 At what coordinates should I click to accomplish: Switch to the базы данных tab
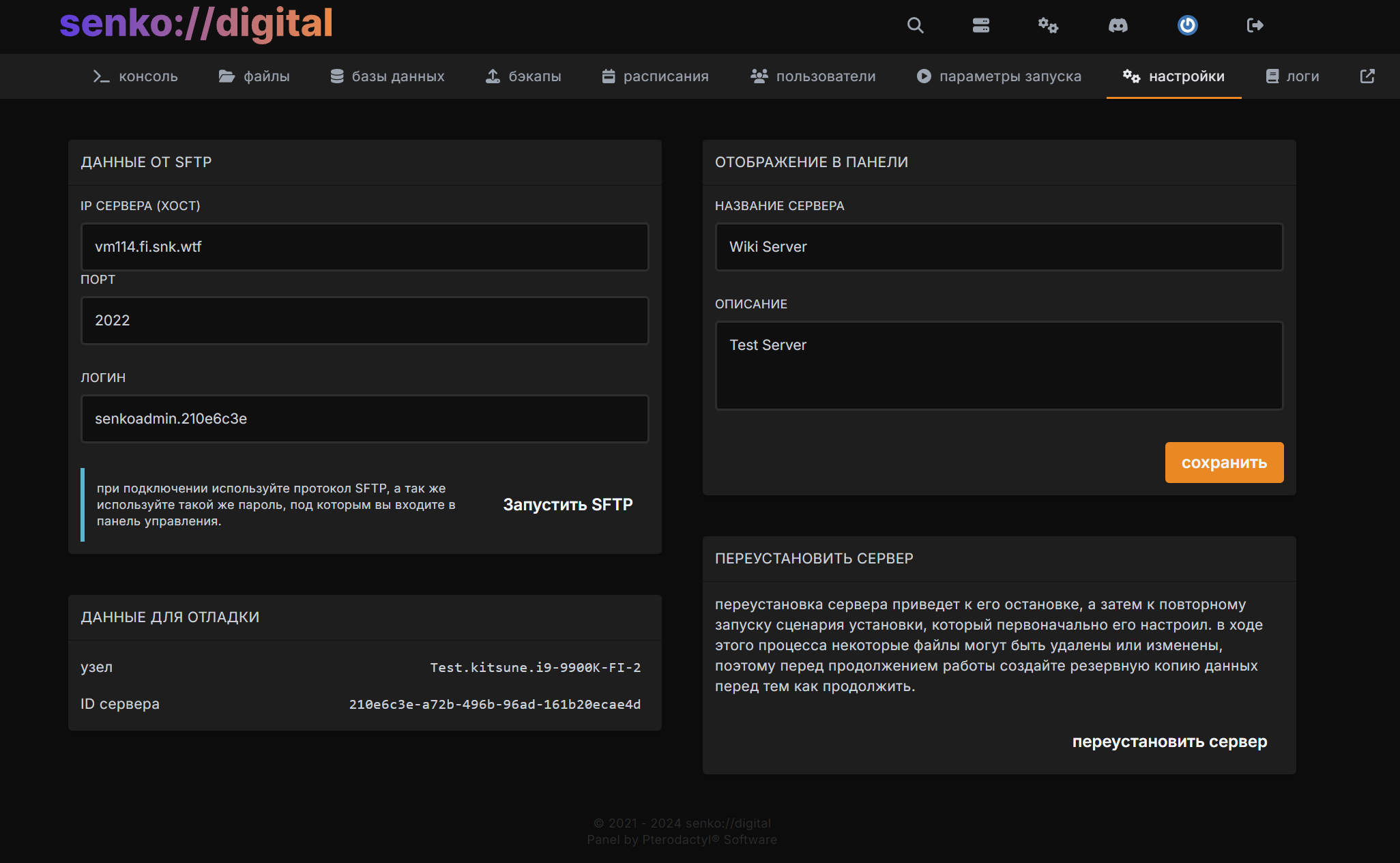tap(388, 76)
